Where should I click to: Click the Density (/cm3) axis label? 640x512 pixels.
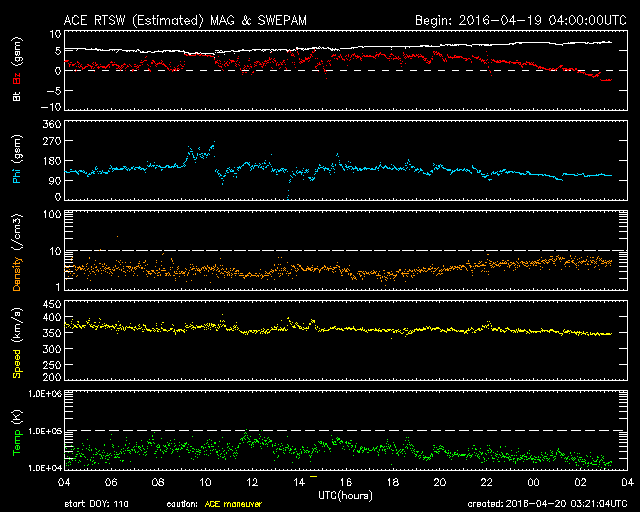(x=17, y=252)
